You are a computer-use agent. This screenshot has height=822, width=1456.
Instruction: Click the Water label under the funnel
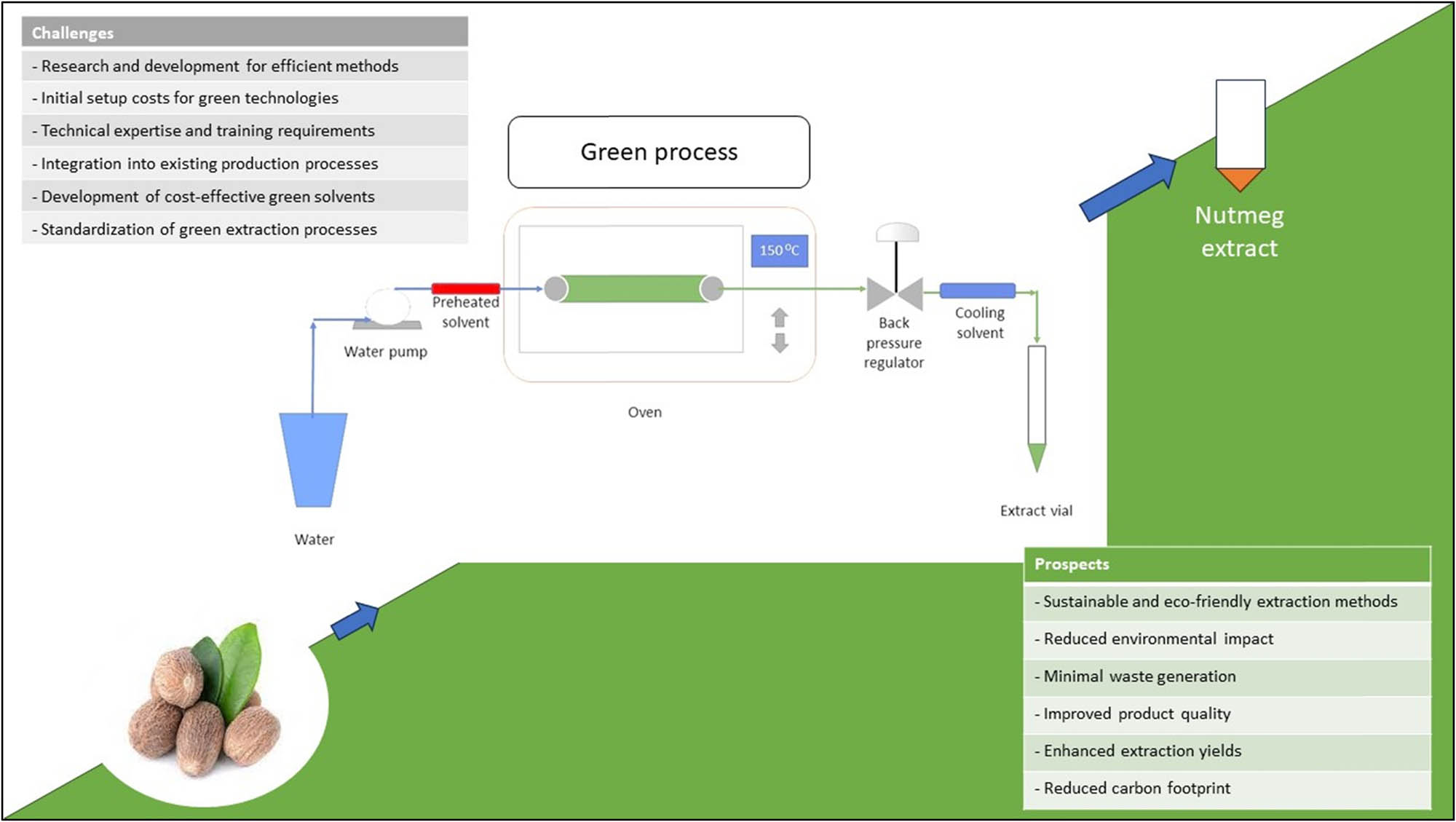coord(314,540)
